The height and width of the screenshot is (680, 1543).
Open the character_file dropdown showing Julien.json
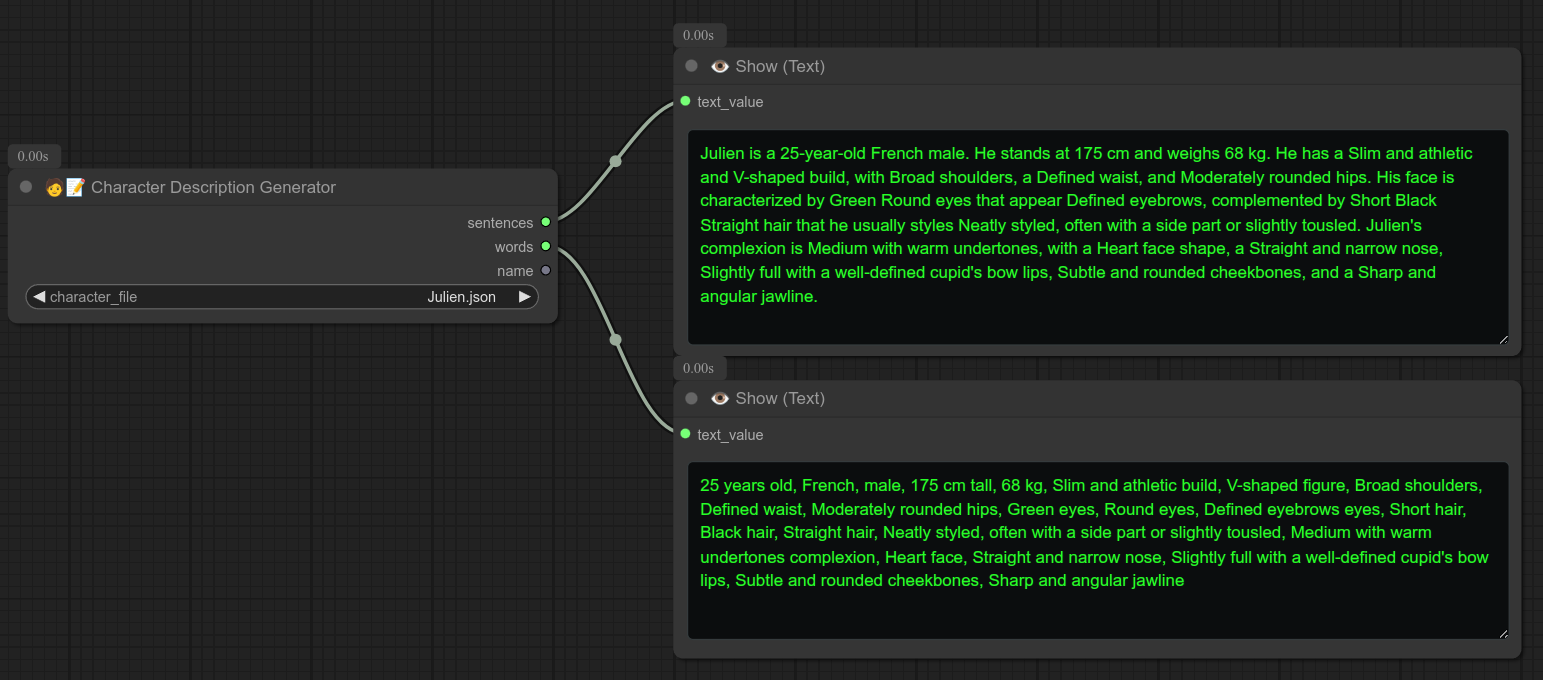click(x=282, y=297)
